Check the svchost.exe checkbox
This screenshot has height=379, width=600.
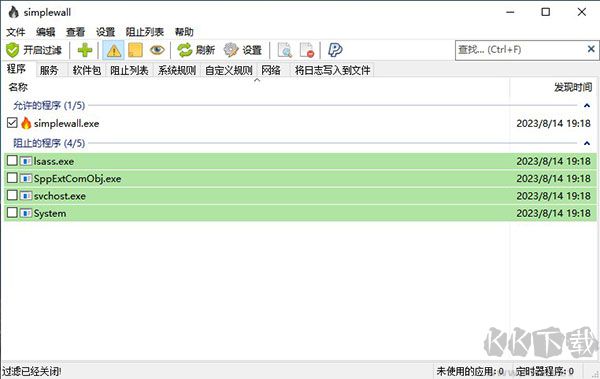click(x=12, y=195)
